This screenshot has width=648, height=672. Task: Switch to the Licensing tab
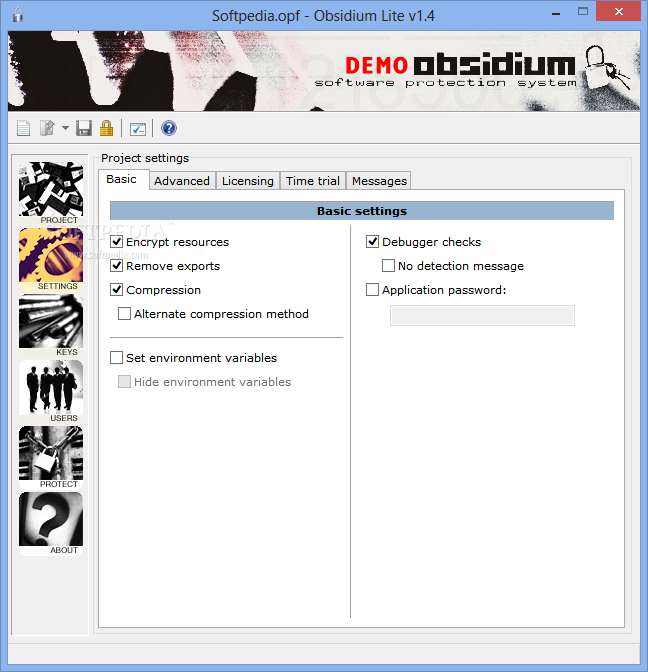248,181
